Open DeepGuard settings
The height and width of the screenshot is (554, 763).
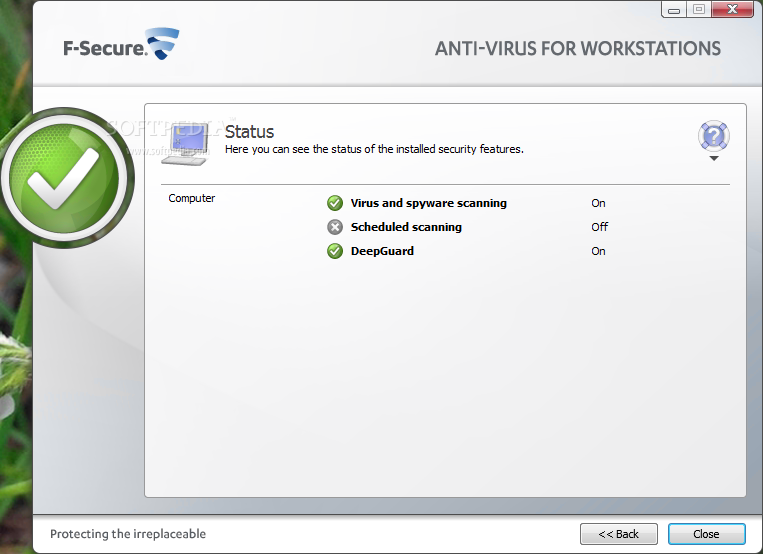click(382, 251)
